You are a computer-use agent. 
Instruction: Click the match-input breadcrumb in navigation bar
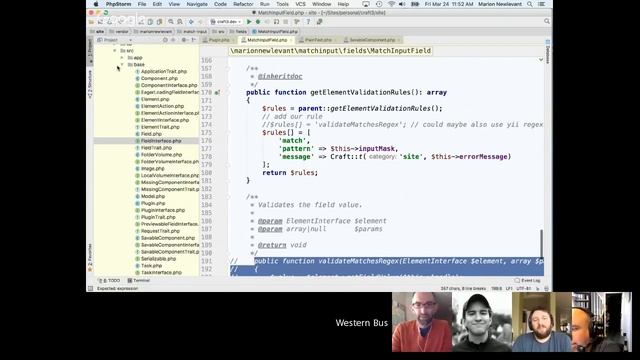(193, 31)
